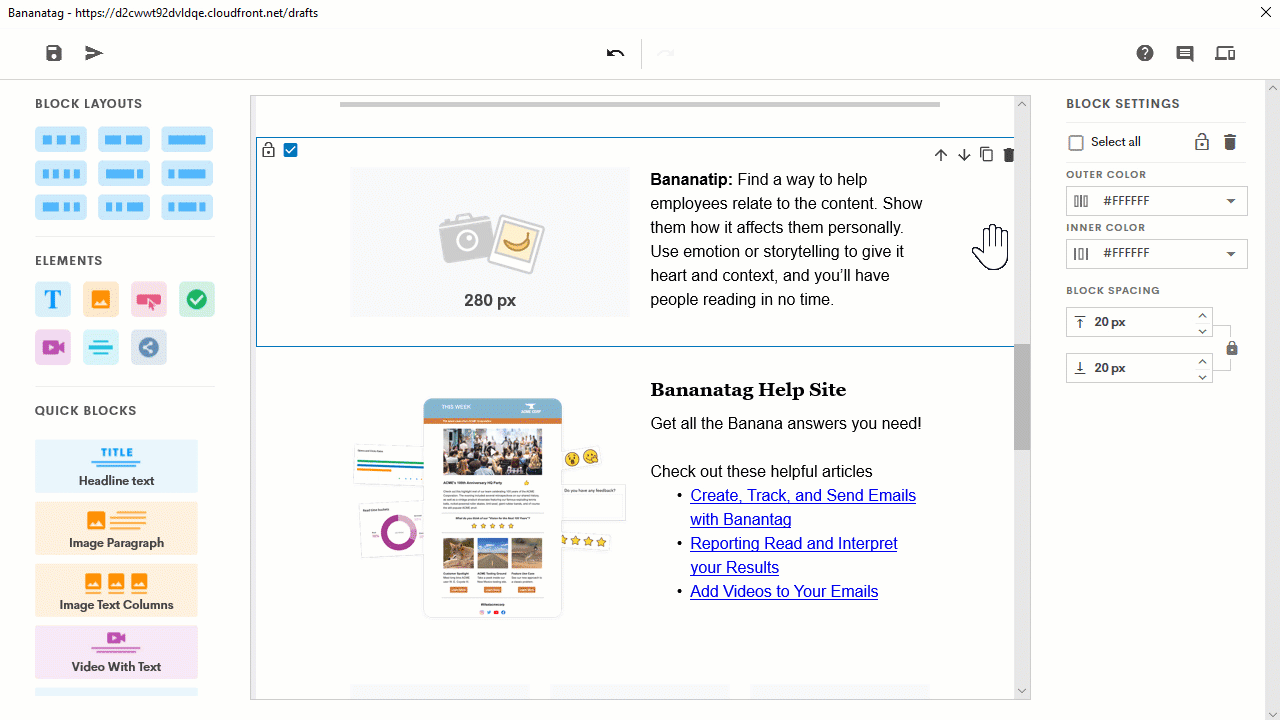Save the draft with the floppy disk icon
This screenshot has width=1280, height=720.
(x=54, y=53)
